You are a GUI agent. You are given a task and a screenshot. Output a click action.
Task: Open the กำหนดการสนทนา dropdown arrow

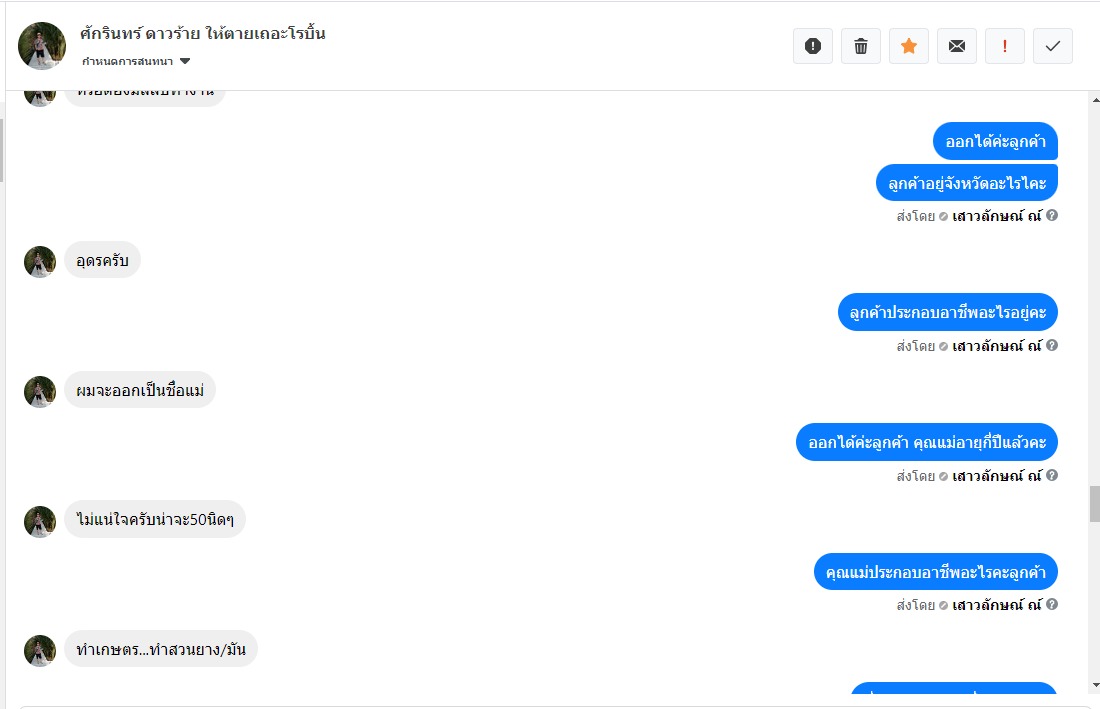pyautogui.click(x=185, y=61)
